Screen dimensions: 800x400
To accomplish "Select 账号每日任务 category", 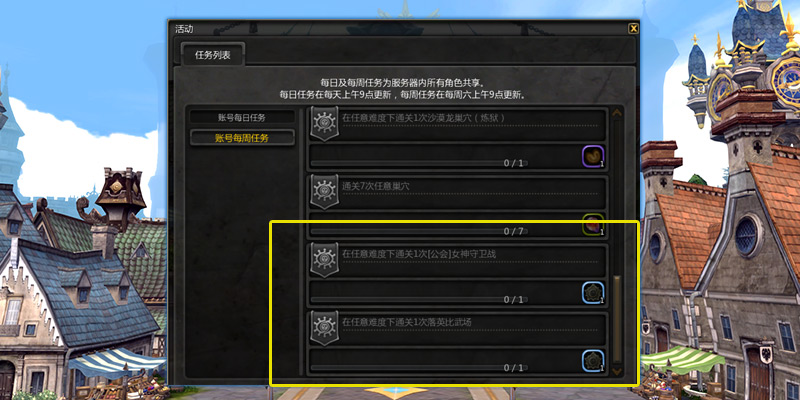I will coord(242,117).
